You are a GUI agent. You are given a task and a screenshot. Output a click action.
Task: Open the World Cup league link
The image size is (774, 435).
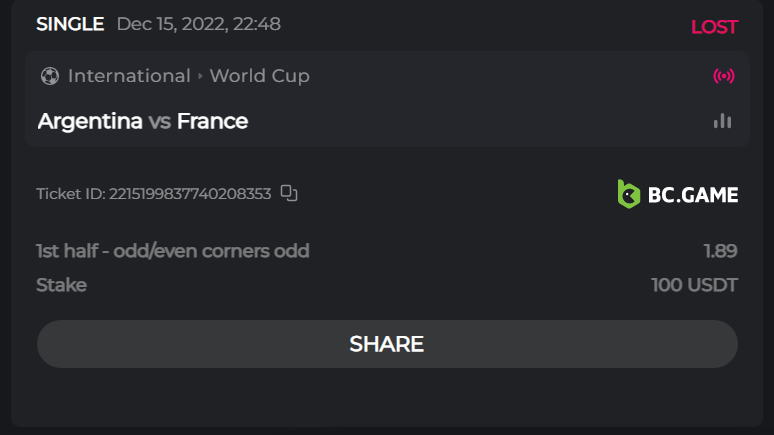click(260, 76)
